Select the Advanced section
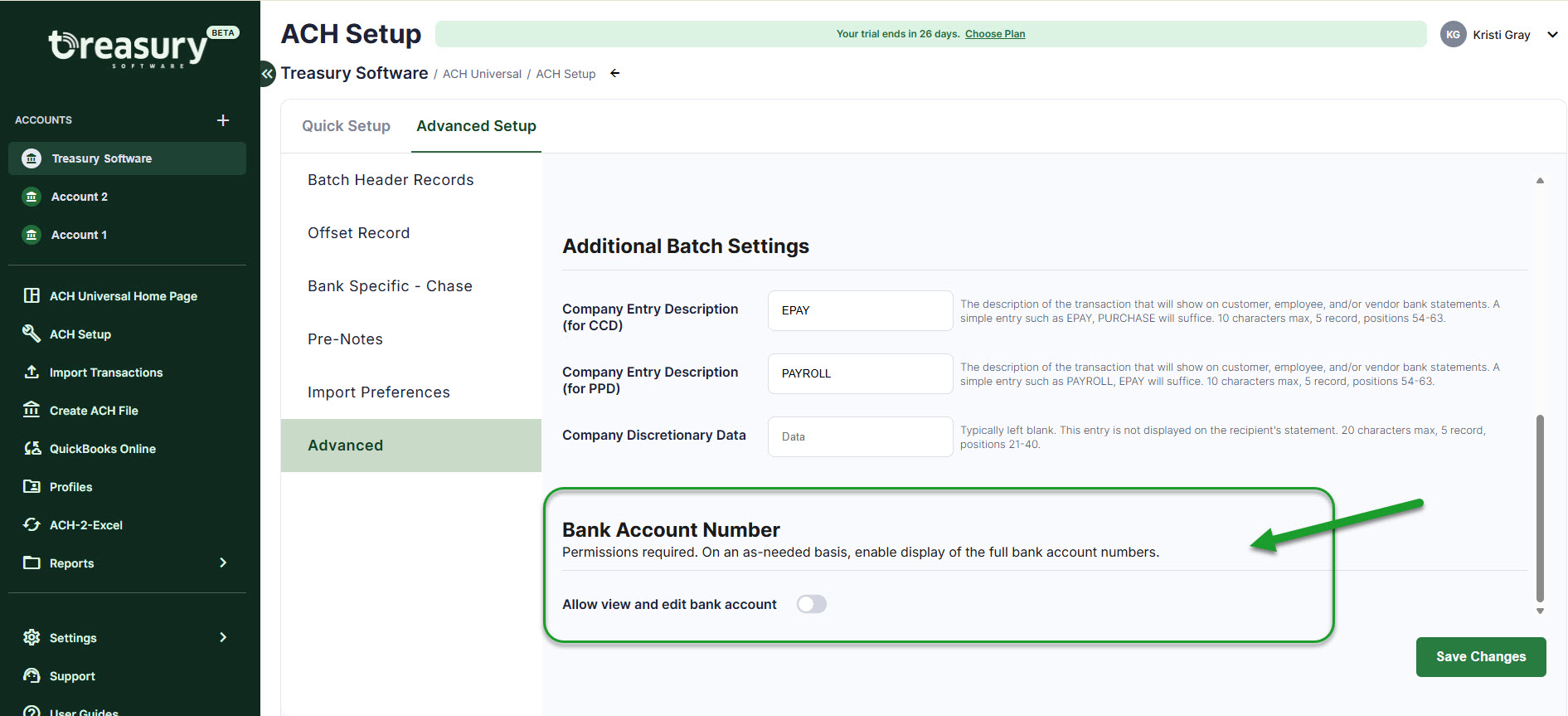Screen dimensions: 1568x716 (x=411, y=446)
